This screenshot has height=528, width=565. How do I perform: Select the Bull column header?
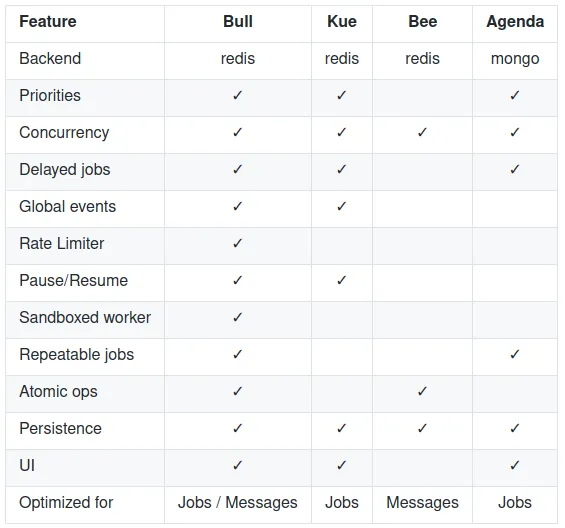click(x=238, y=22)
